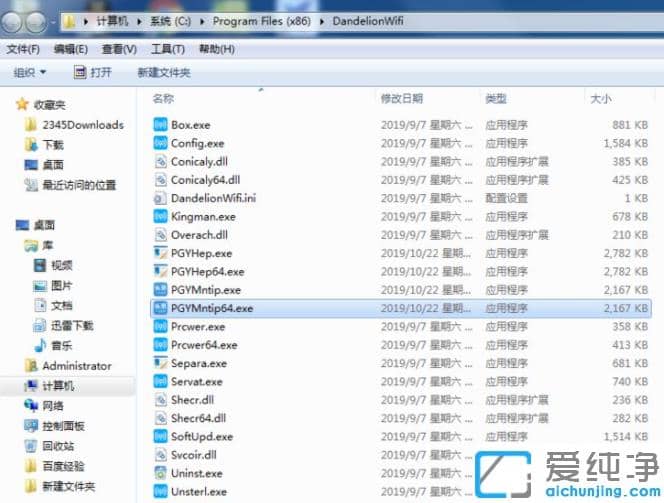Select 2345Downloads in favorites sidebar
The image size is (664, 503).
coord(82,125)
